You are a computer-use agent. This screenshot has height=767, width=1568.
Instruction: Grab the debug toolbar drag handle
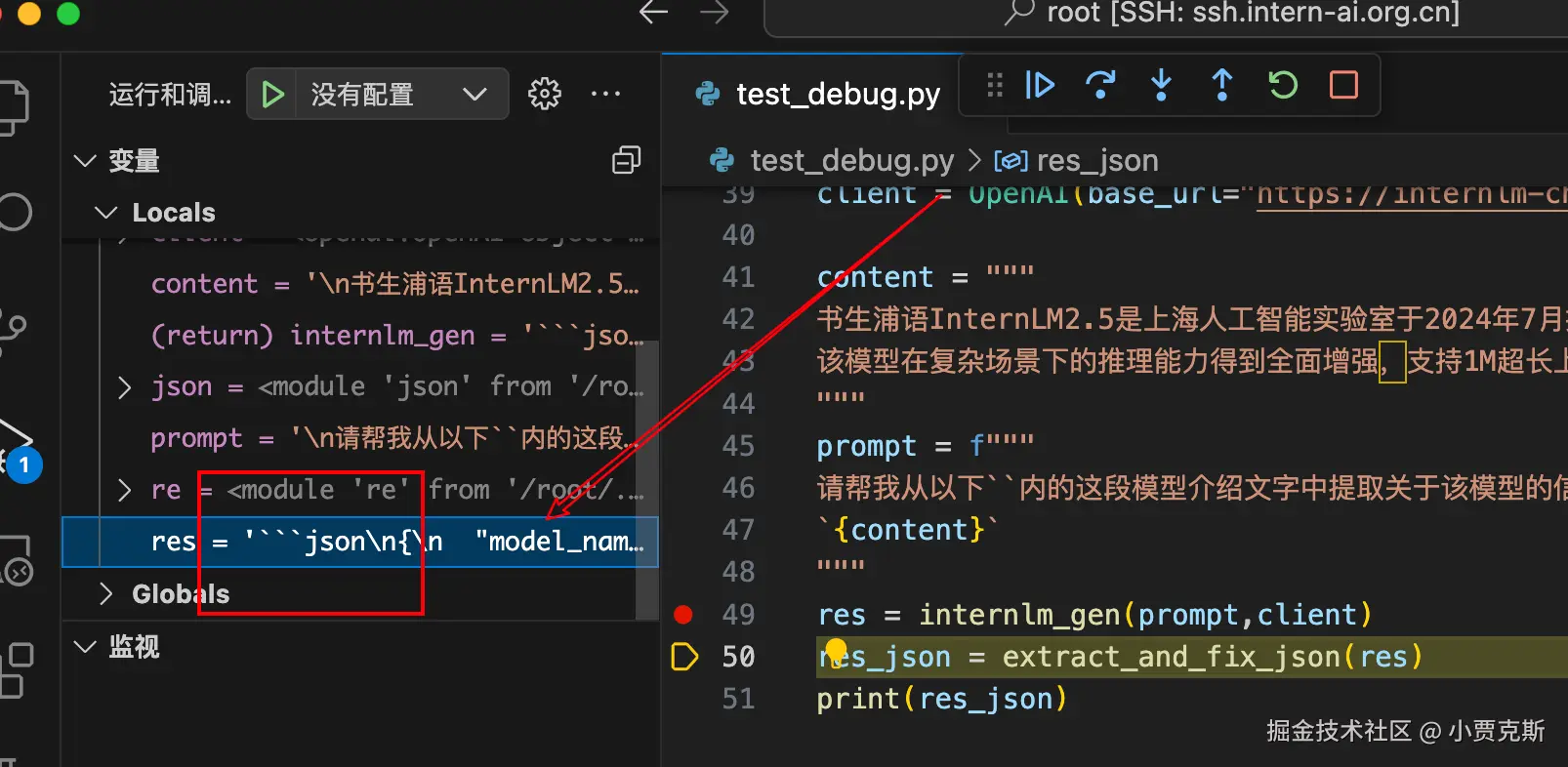pyautogui.click(x=995, y=85)
